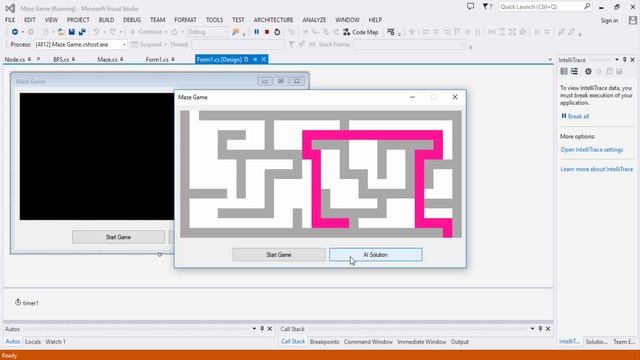Toggle auto-hide pin on Call Stack panel
The image size is (640, 360).
point(540,329)
